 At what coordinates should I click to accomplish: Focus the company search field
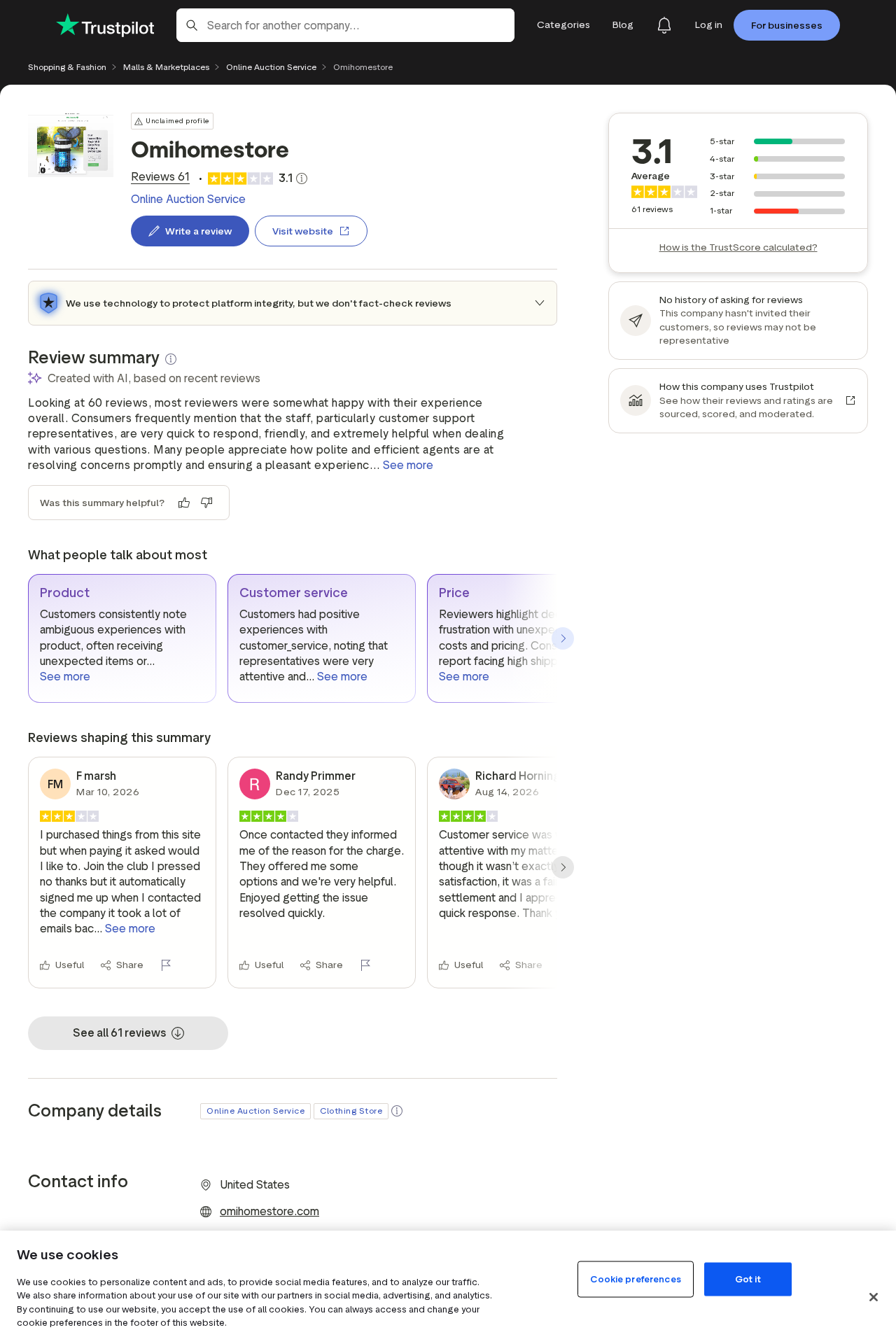345,25
